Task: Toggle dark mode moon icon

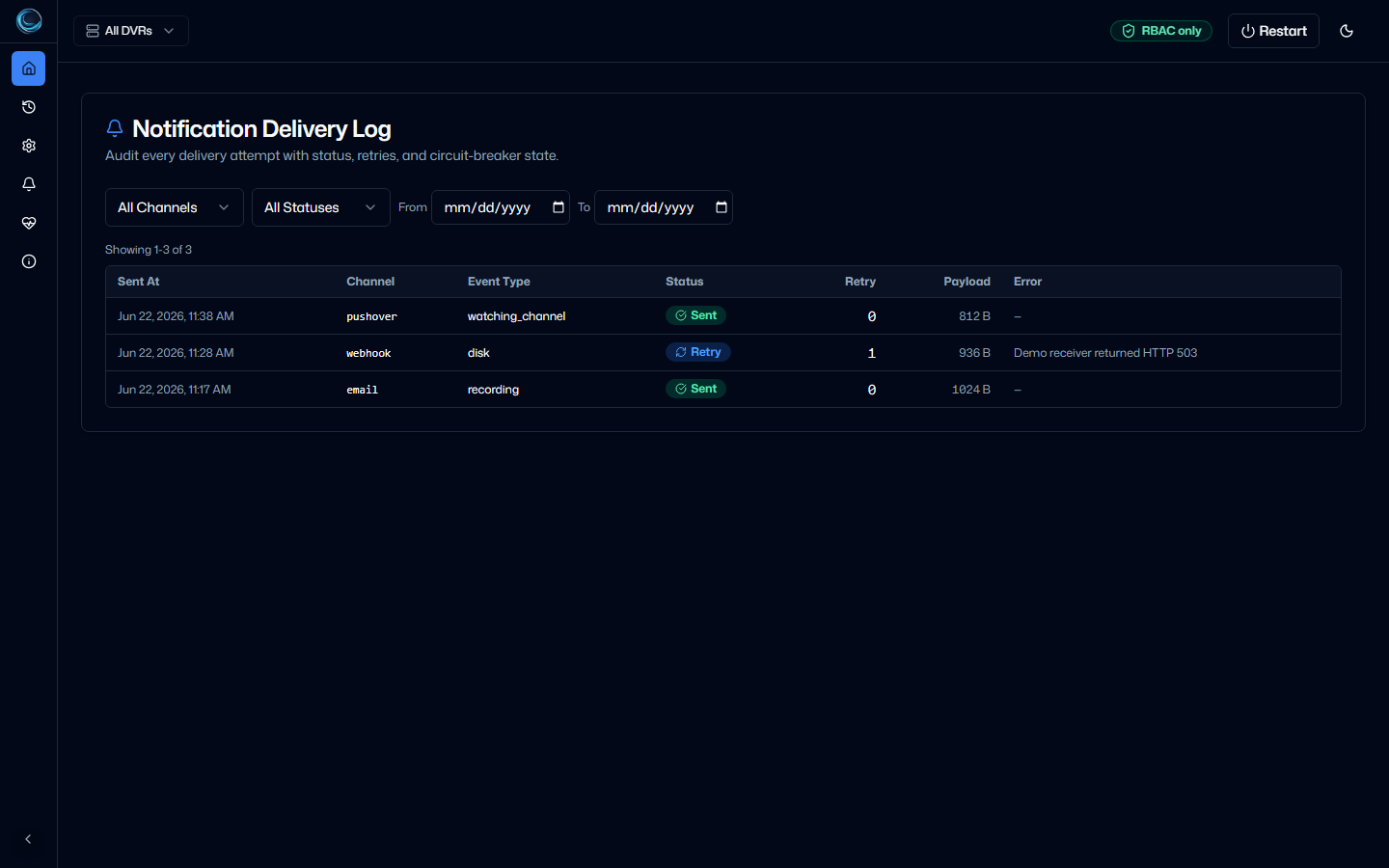Action: (1347, 31)
